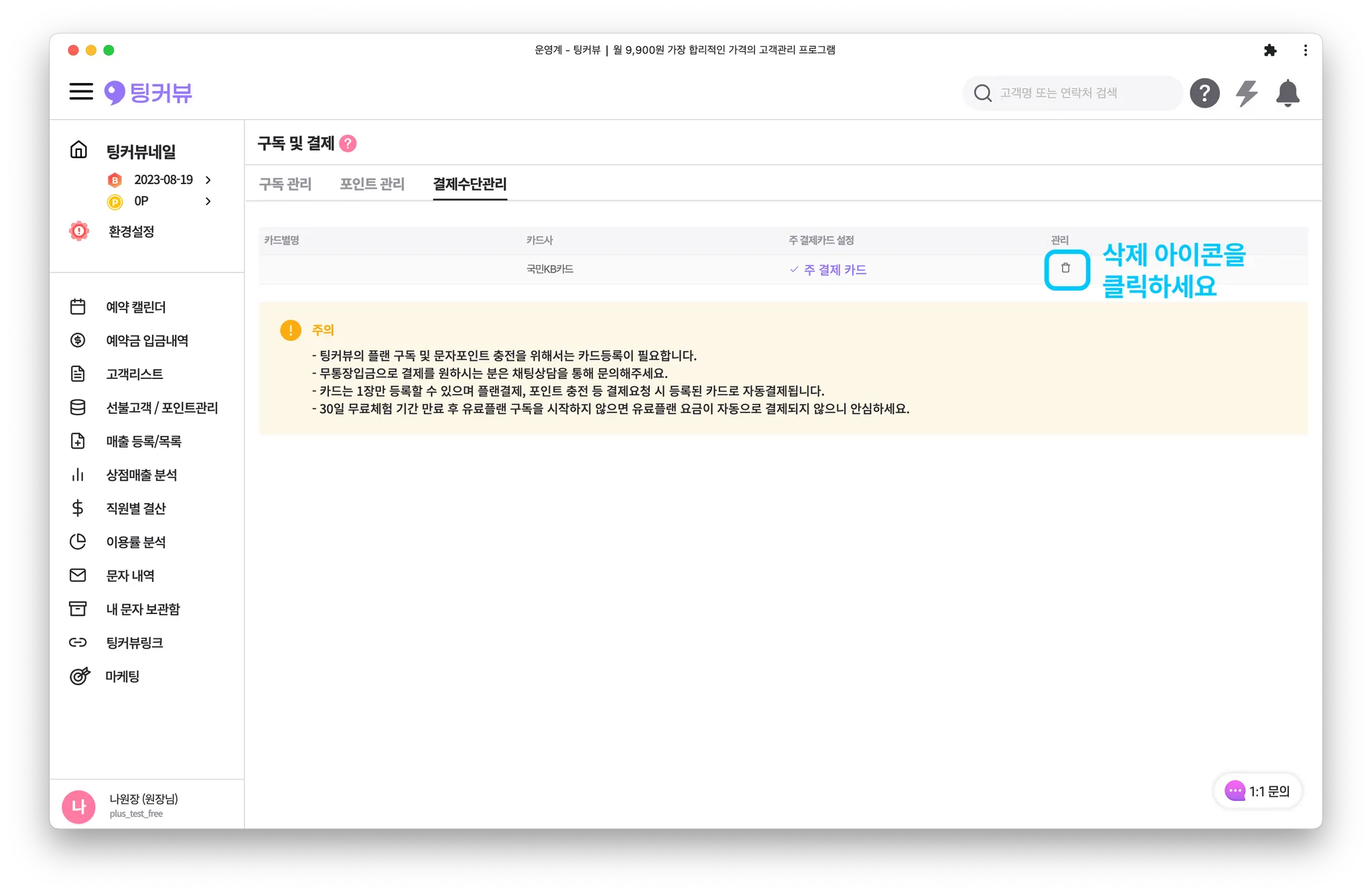The image size is (1372, 894).
Task: Click the pink help icon beside 구독 및 결제
Action: [348, 143]
